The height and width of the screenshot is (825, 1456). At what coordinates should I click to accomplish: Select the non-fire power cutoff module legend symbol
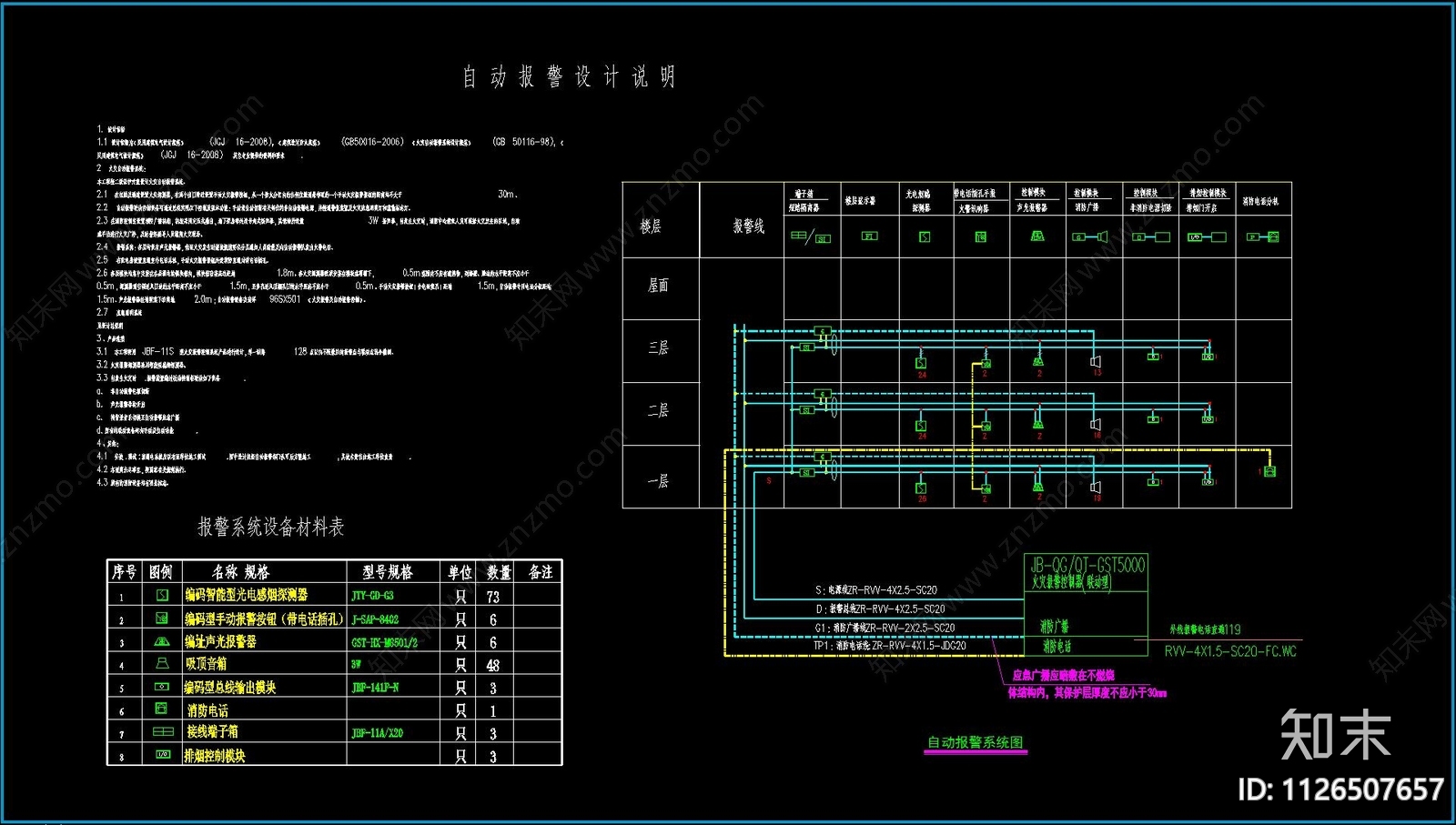tap(1151, 236)
